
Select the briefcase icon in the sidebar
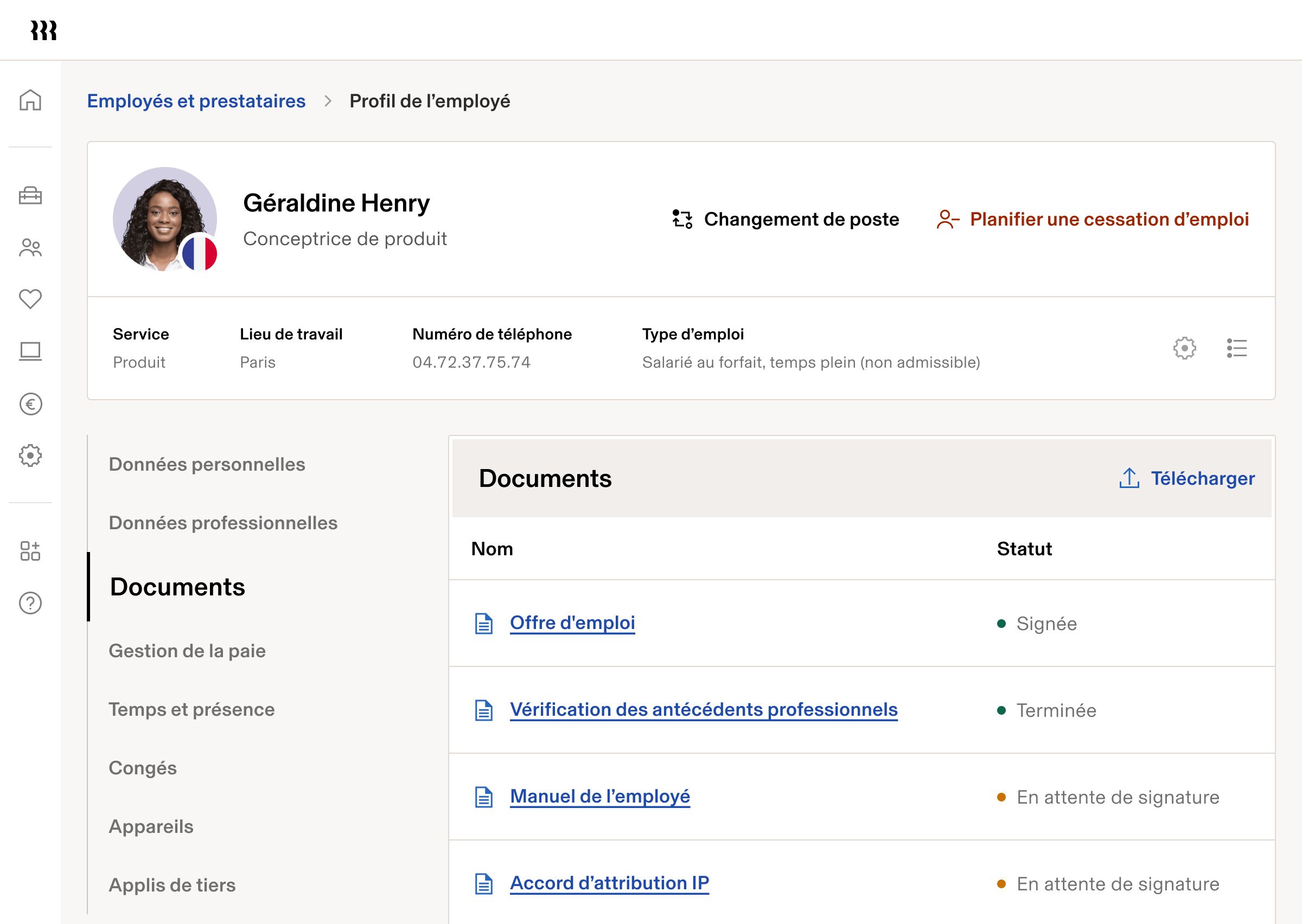pyautogui.click(x=31, y=196)
